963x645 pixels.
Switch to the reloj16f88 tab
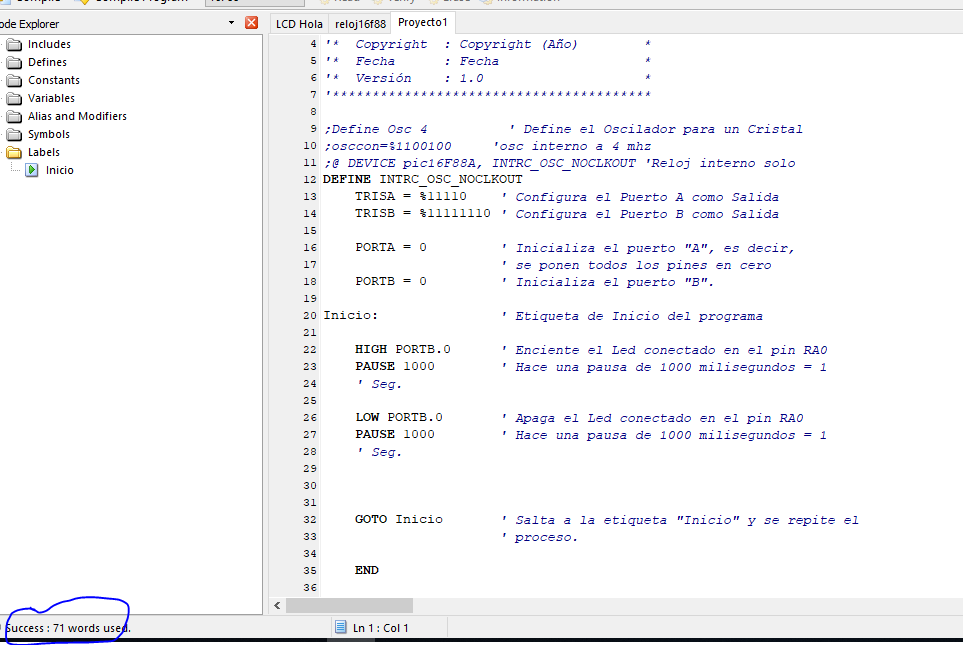point(360,24)
